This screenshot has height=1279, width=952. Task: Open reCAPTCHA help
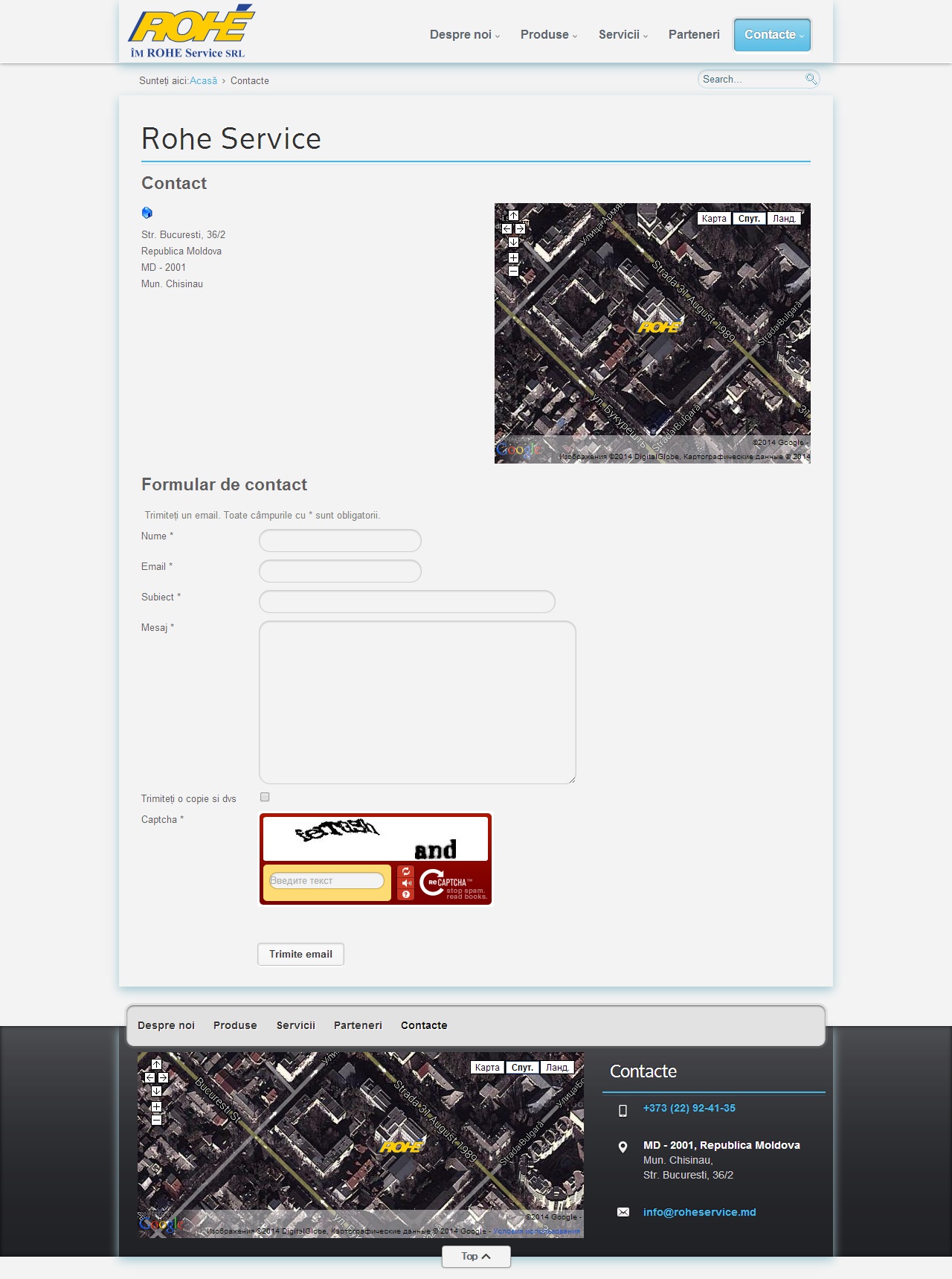[x=406, y=894]
